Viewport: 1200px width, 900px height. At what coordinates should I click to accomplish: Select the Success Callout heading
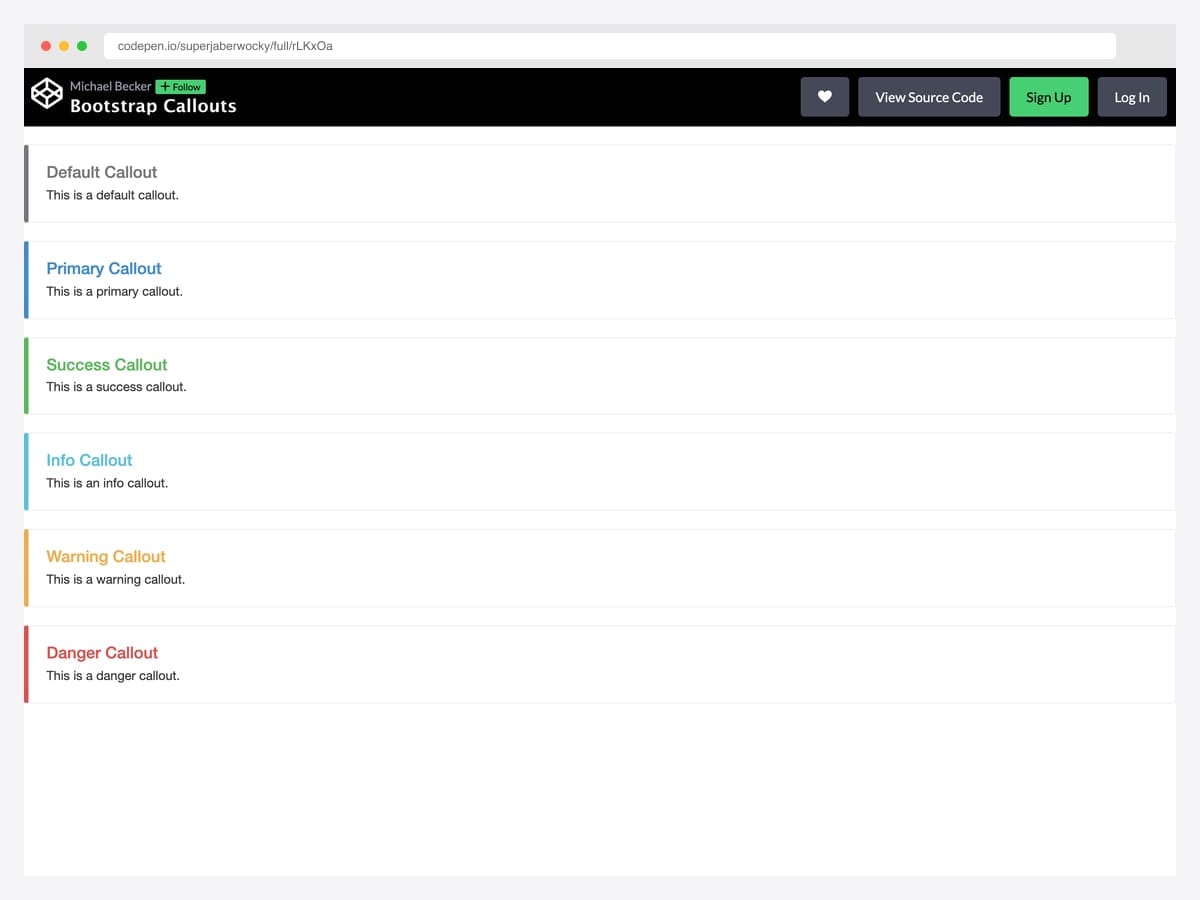(x=107, y=365)
